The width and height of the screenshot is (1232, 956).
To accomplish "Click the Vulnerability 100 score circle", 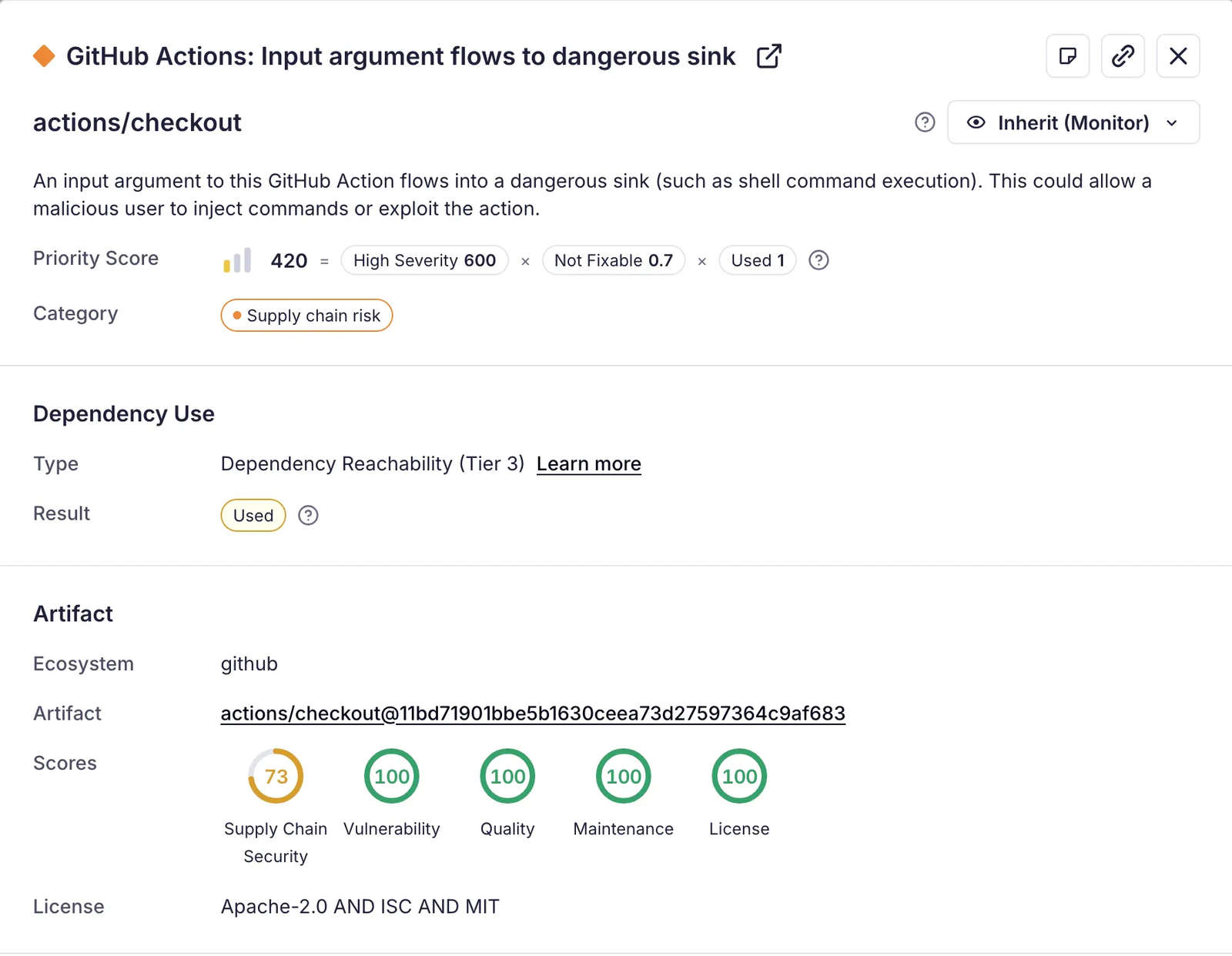I will click(x=392, y=776).
